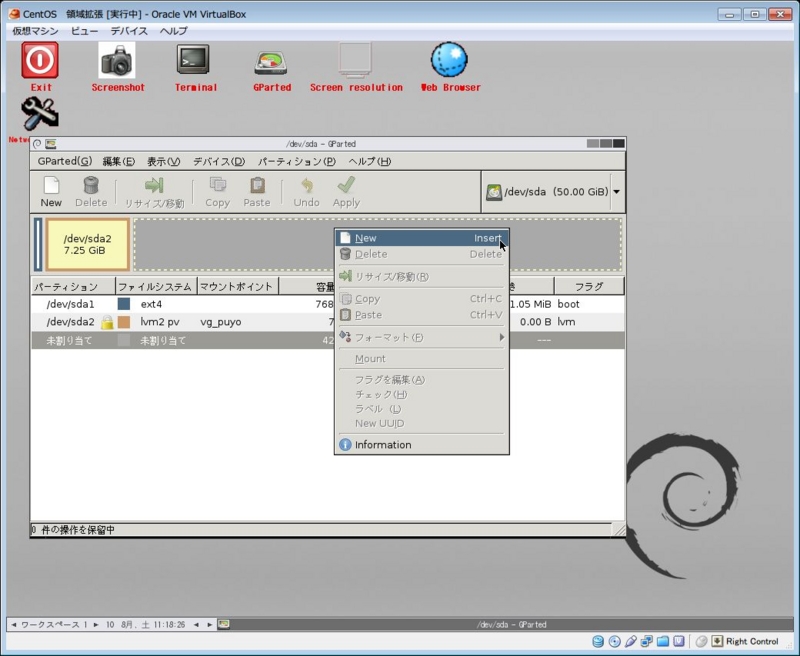Open the 編集(E) menu
Screen dimensions: 800x656
click(118, 161)
